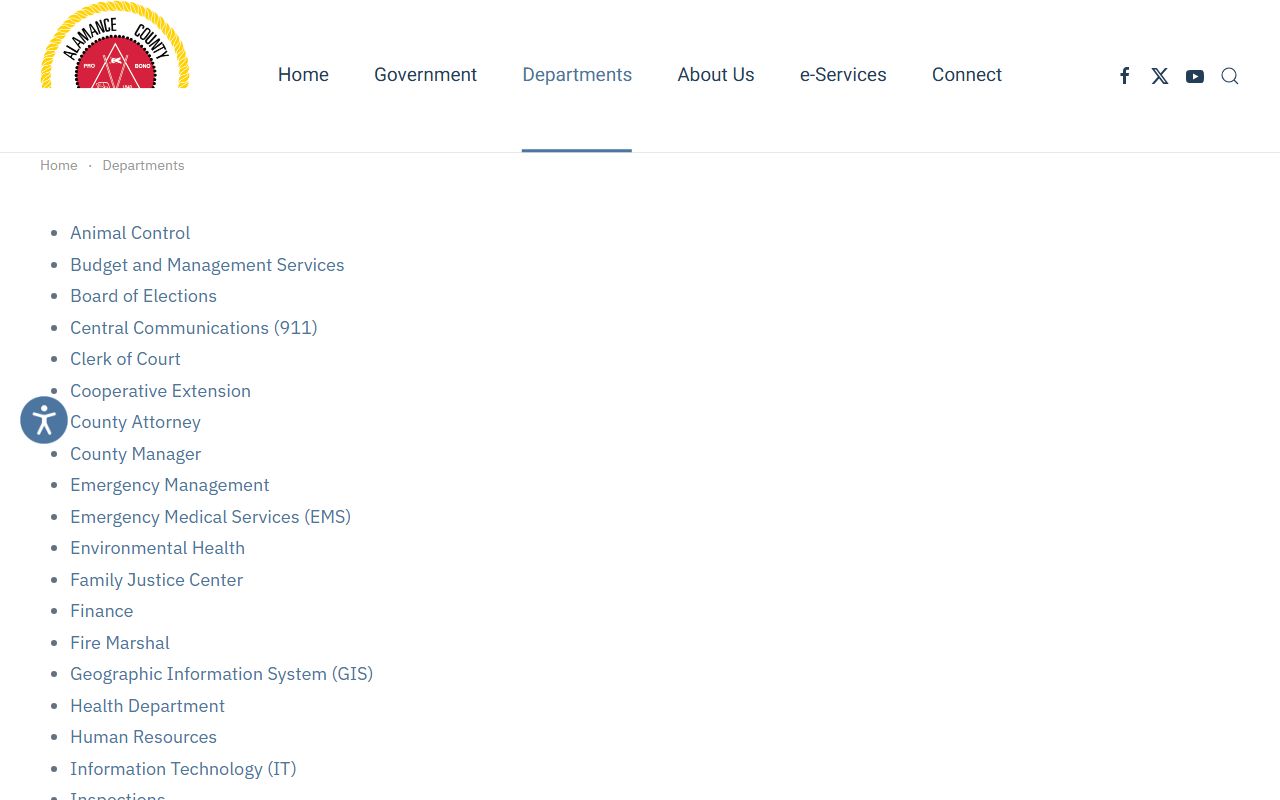Open the YouTube channel icon

(x=1195, y=76)
